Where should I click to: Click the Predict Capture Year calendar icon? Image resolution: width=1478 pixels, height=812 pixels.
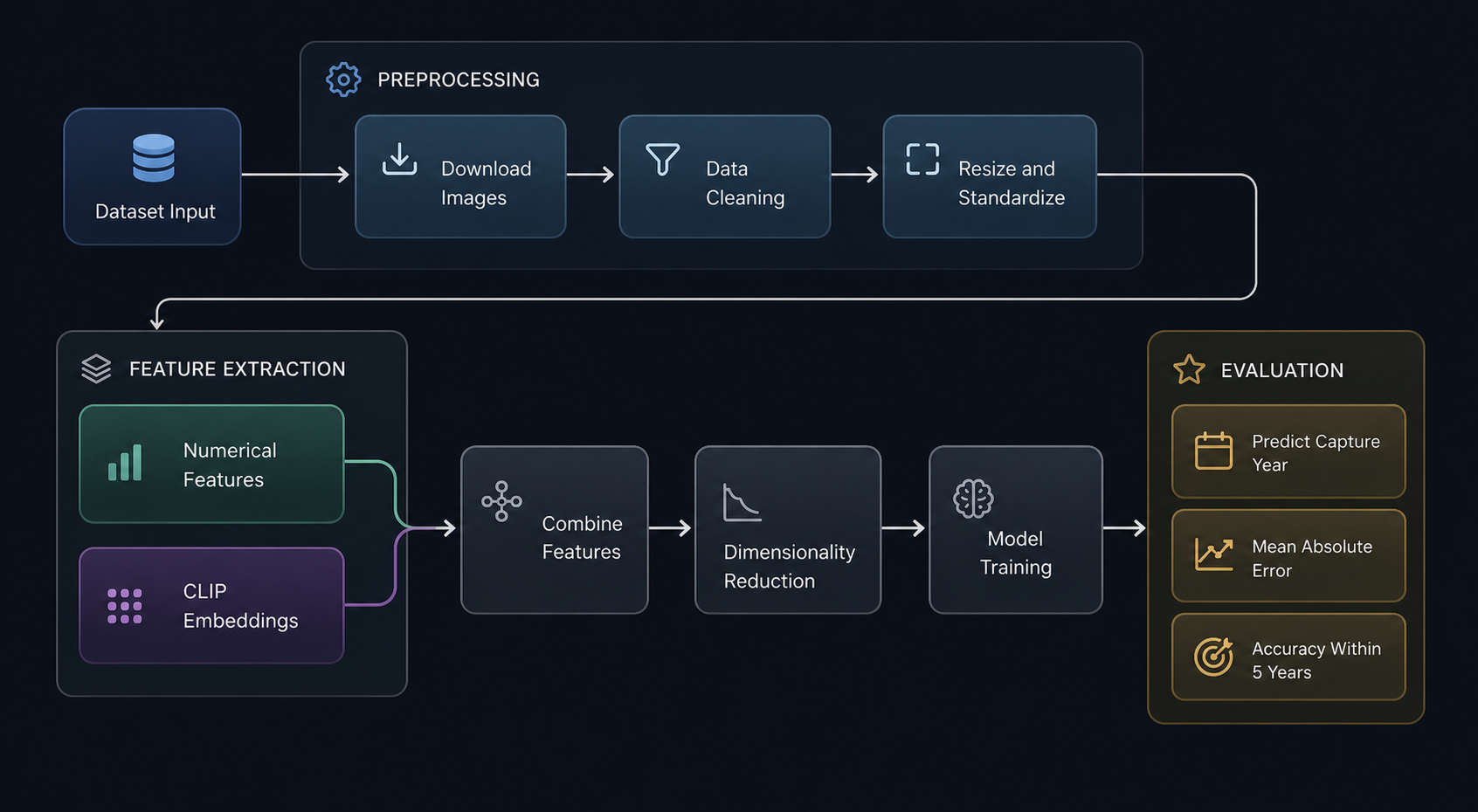(1213, 451)
